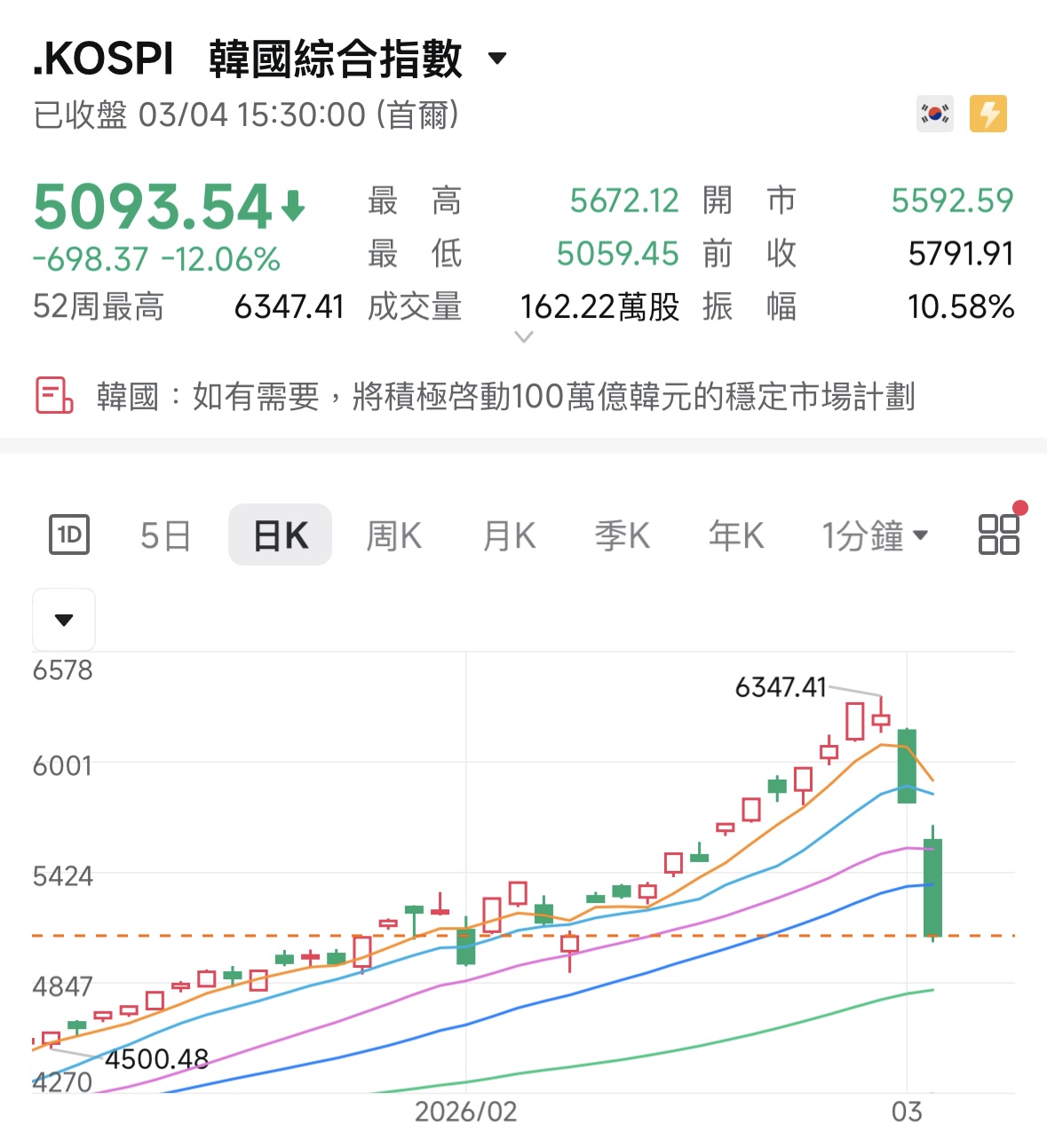1047x1148 pixels.
Task: Open the .KOSPI index name dropdown
Action: pyautogui.click(x=495, y=57)
